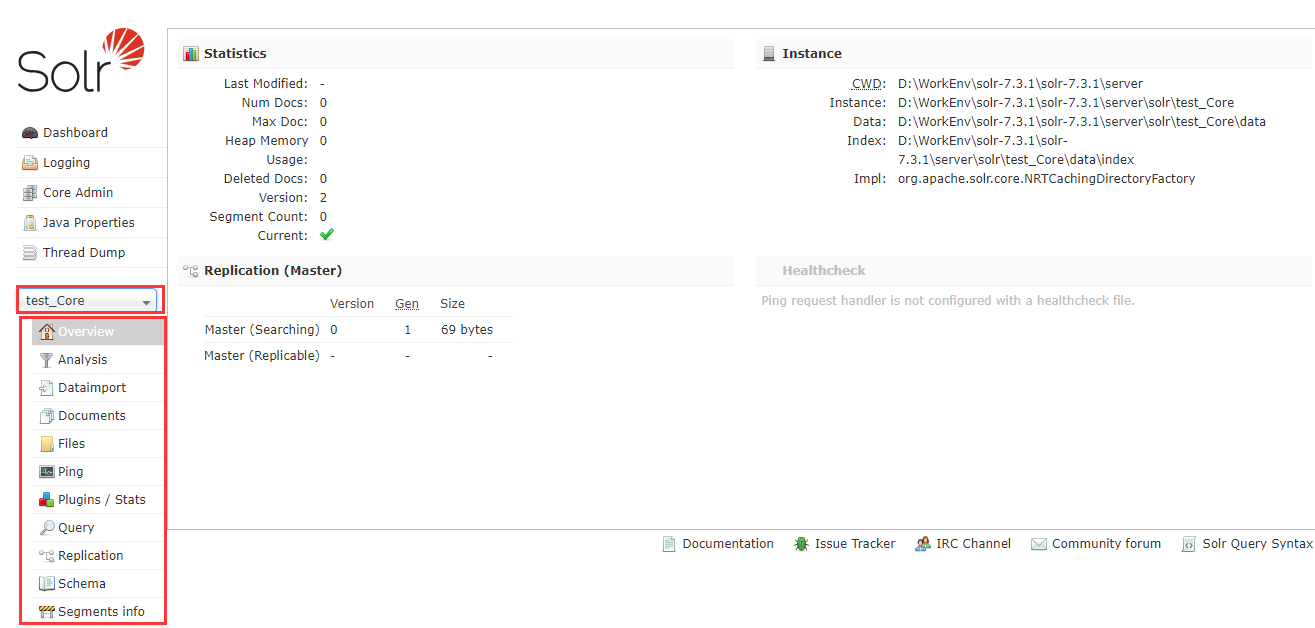The width and height of the screenshot is (1315, 628).
Task: Click the Gen column header
Action: pyautogui.click(x=407, y=304)
